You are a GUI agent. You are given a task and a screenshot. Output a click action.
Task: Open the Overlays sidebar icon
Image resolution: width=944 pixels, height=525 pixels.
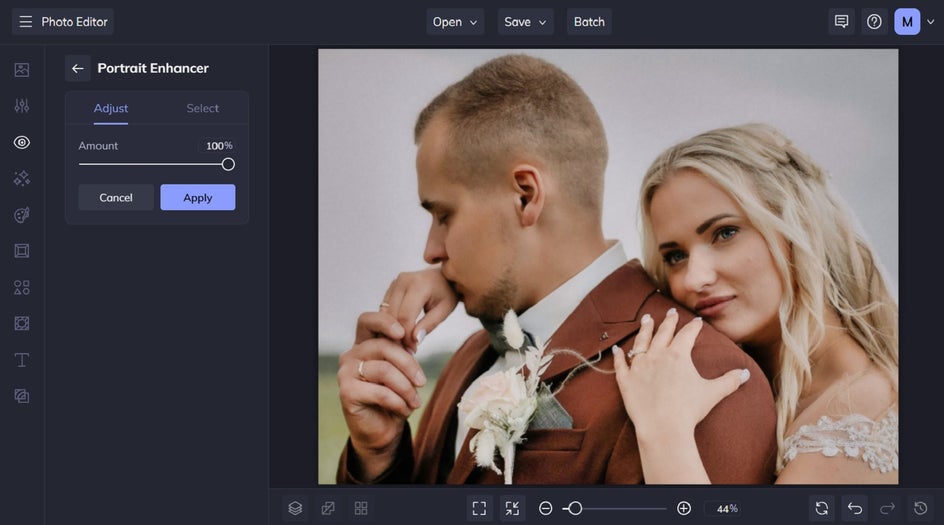pyautogui.click(x=22, y=323)
